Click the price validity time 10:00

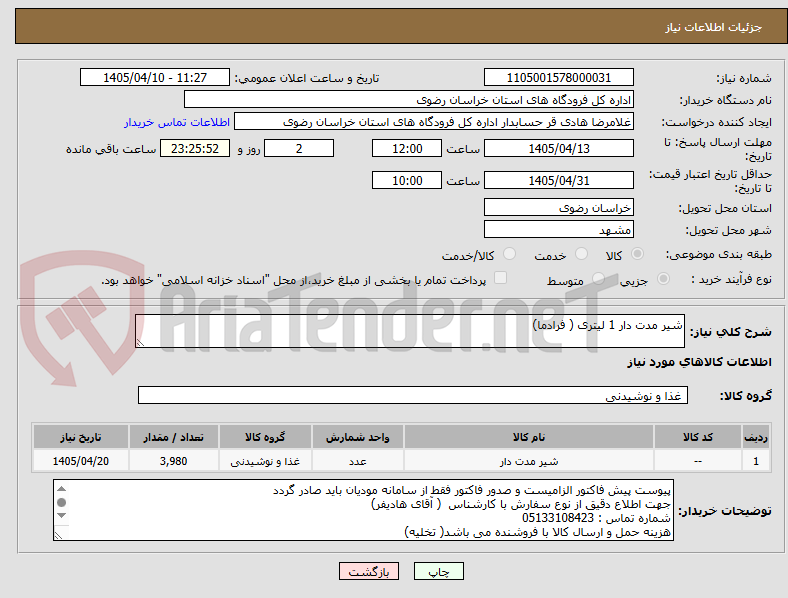pos(407,180)
